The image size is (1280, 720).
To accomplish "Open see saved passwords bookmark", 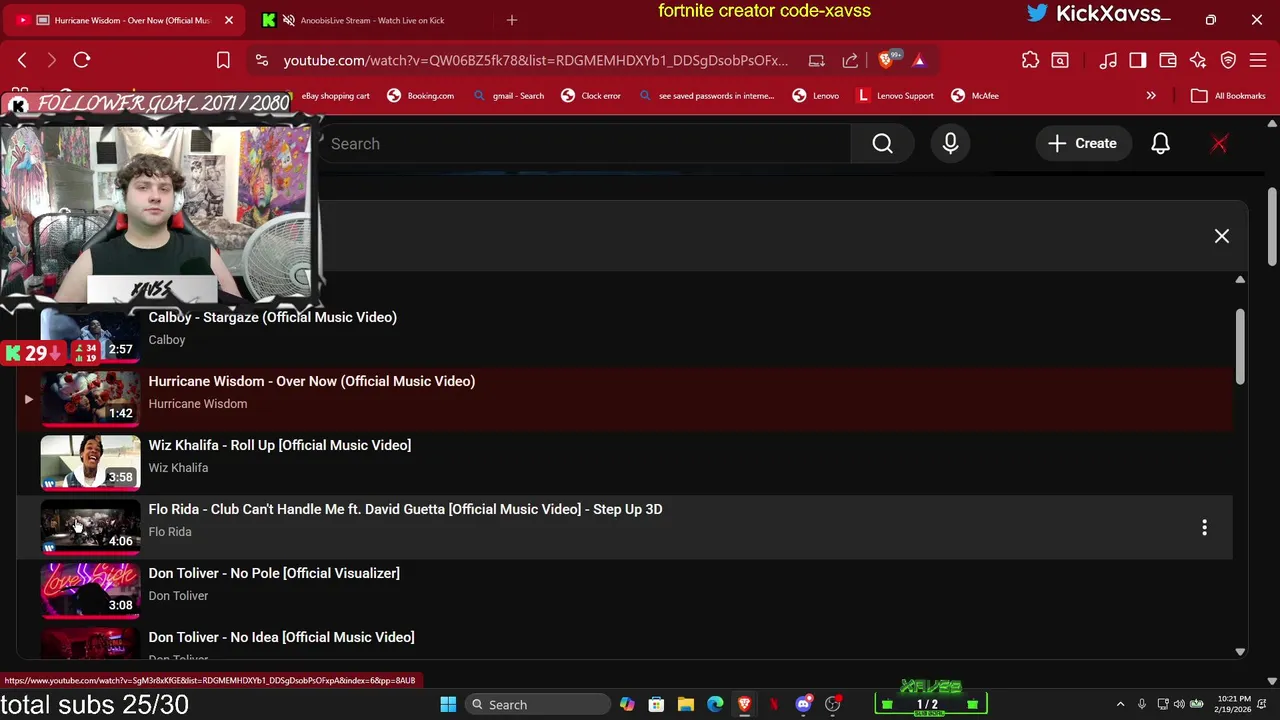I will click(707, 96).
